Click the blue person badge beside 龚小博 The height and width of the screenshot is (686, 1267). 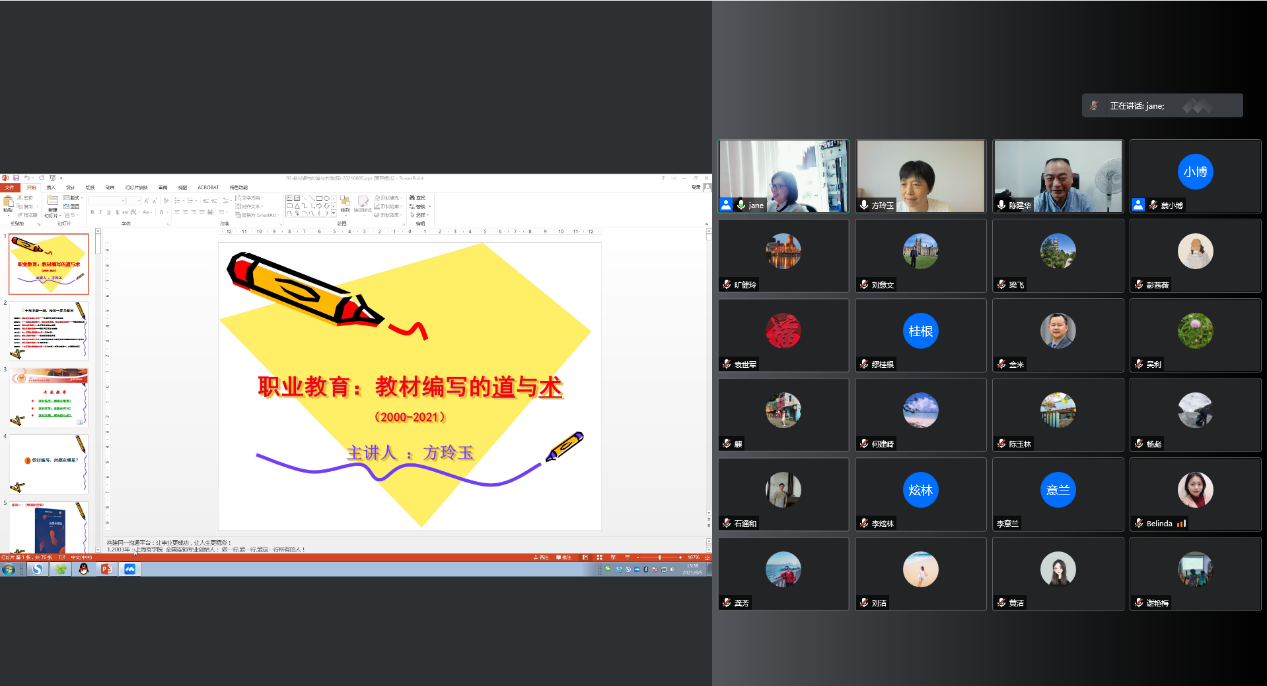tap(1138, 204)
